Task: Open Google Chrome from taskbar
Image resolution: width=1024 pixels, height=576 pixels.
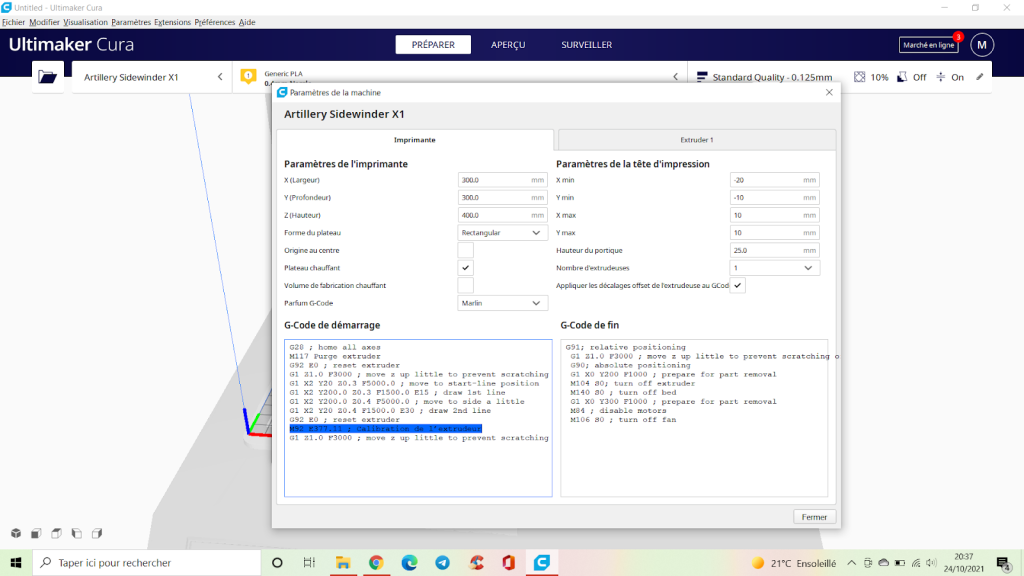Action: tap(376, 562)
